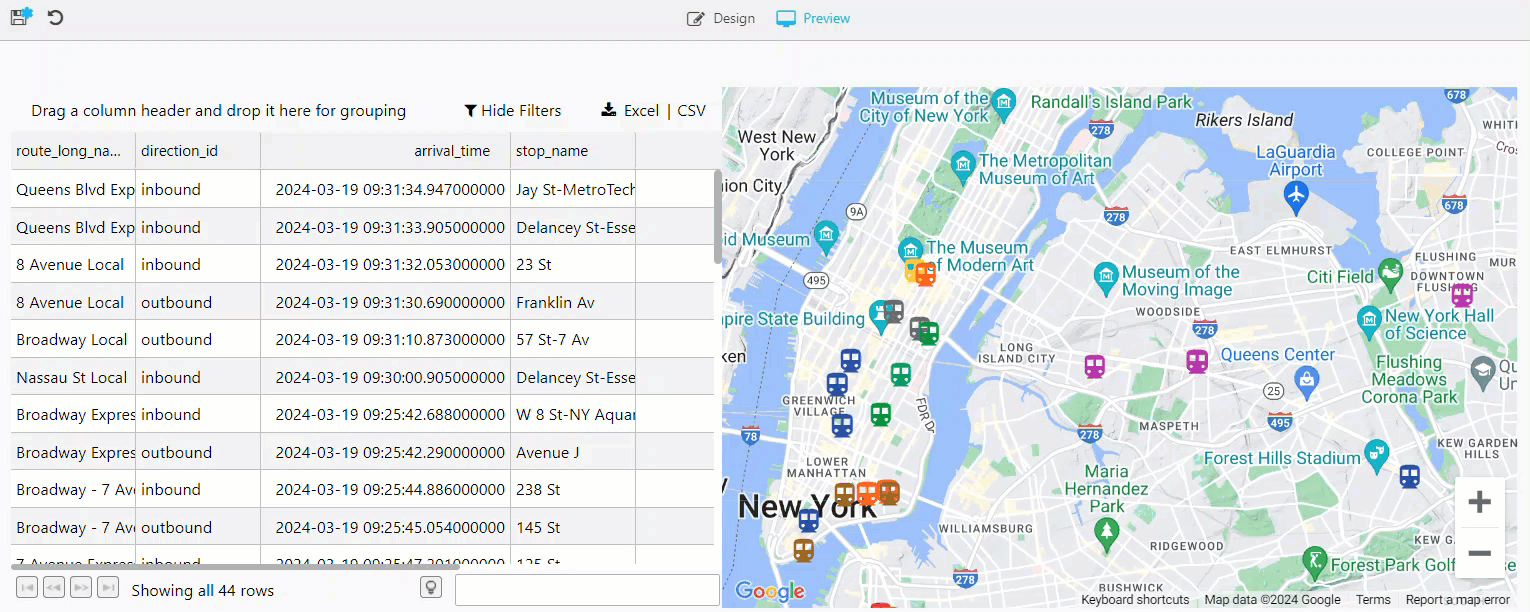Click the next page pager button
Screen dimensions: 1530x612
click(x=81, y=588)
